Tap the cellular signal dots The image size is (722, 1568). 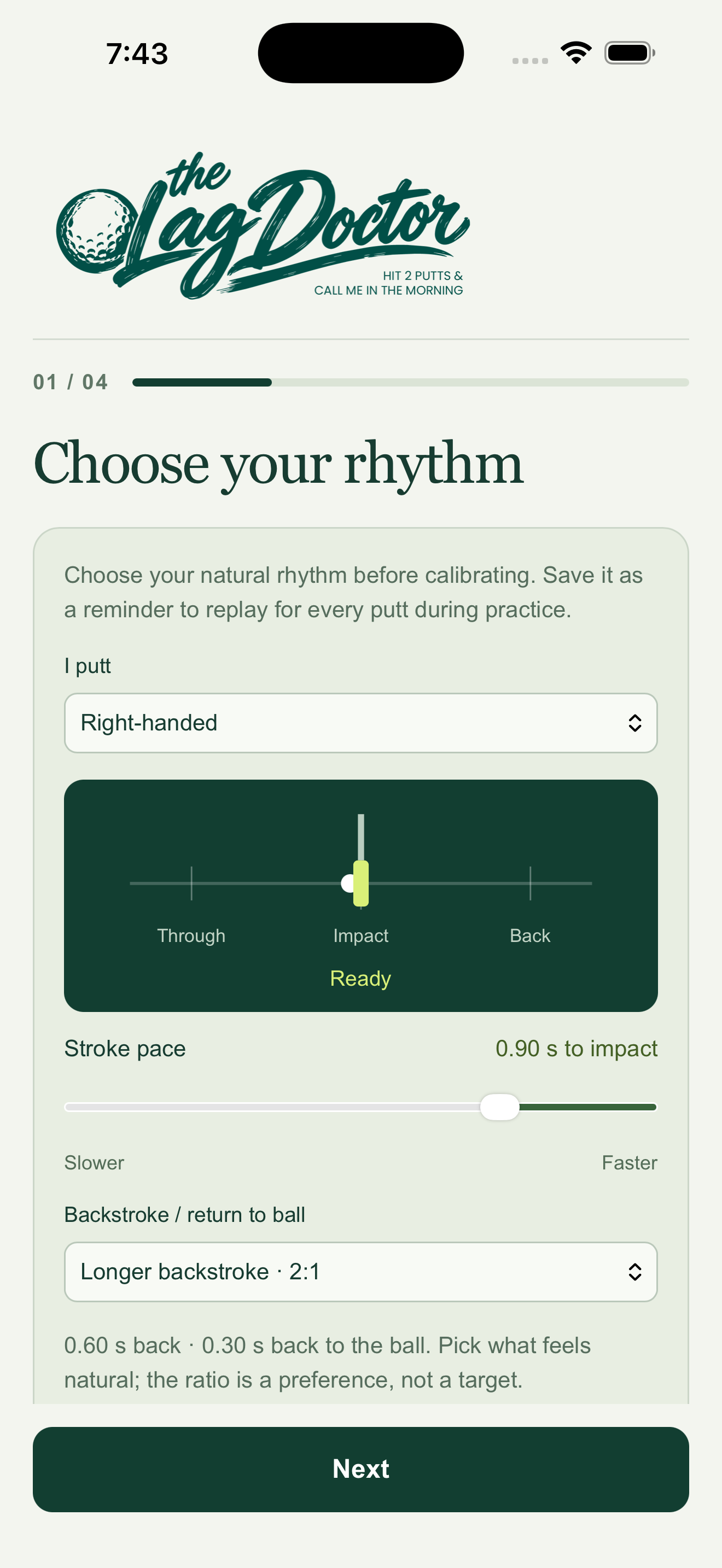point(529,60)
